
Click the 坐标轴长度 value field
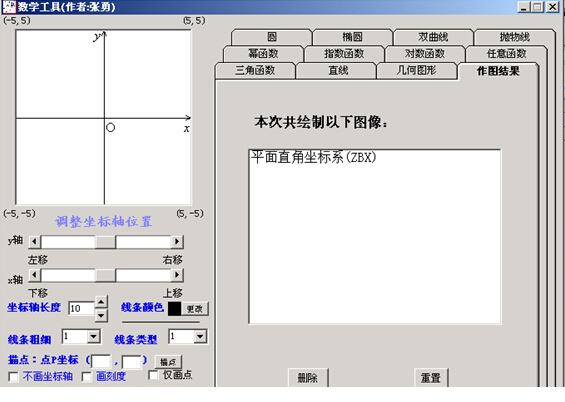click(x=81, y=308)
